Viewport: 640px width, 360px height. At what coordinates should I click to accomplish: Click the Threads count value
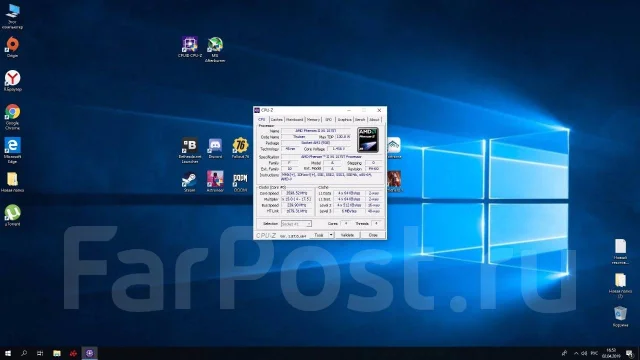click(x=376, y=224)
